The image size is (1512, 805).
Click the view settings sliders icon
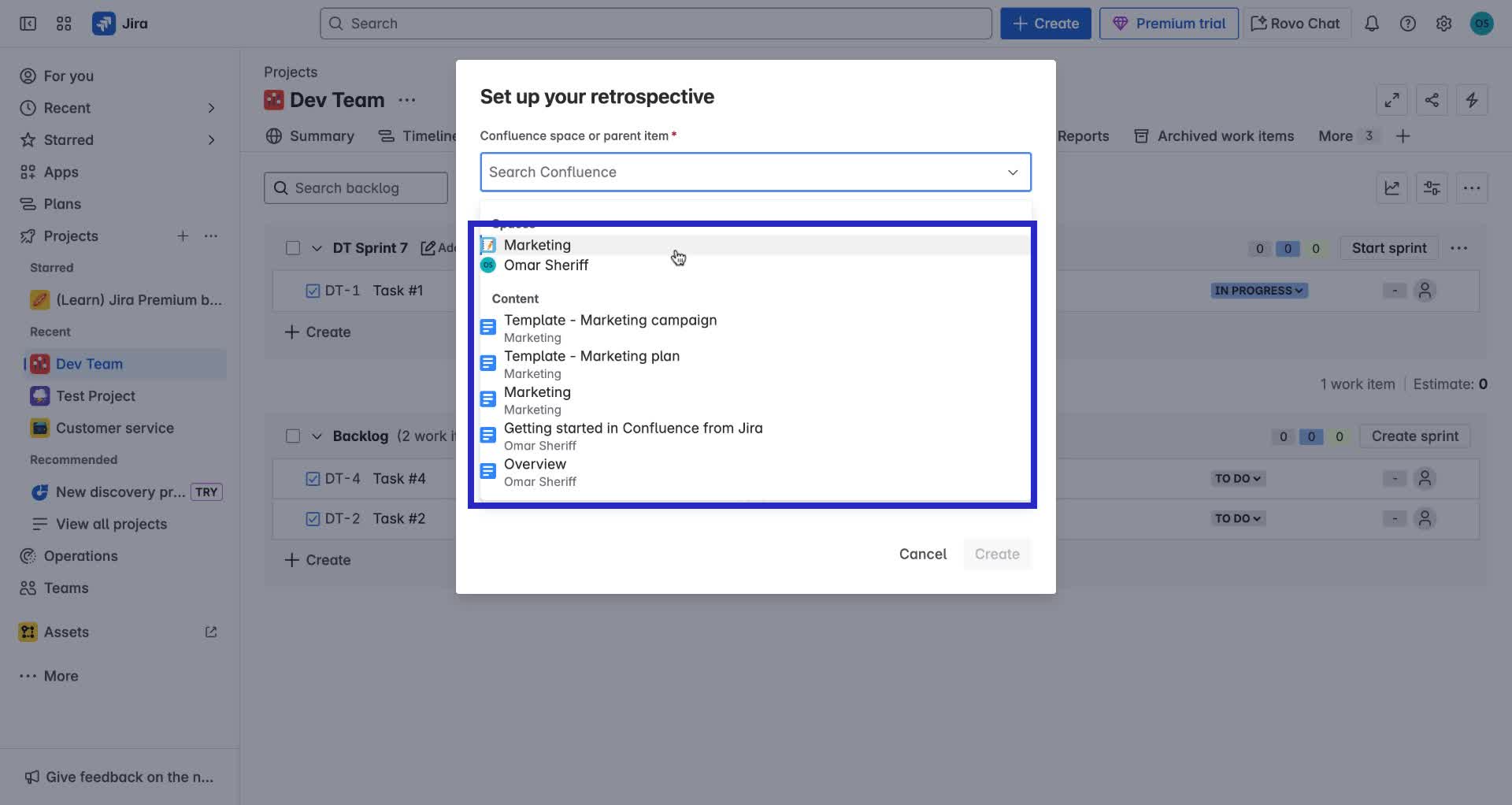pyautogui.click(x=1431, y=187)
